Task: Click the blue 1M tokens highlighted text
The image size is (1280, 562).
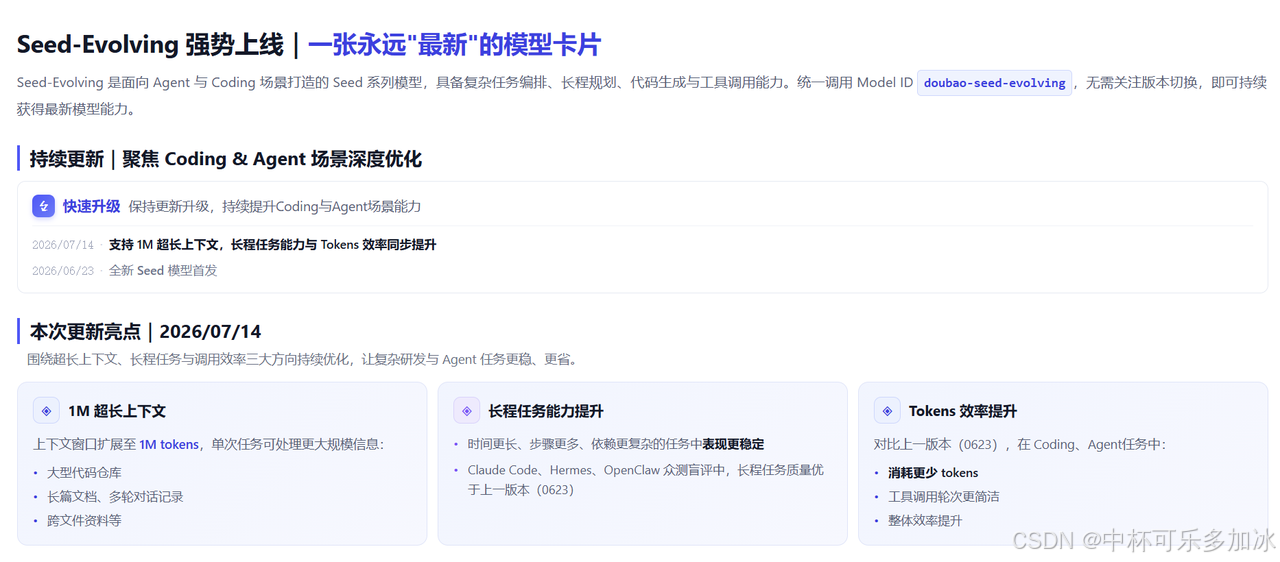Action: click(169, 444)
